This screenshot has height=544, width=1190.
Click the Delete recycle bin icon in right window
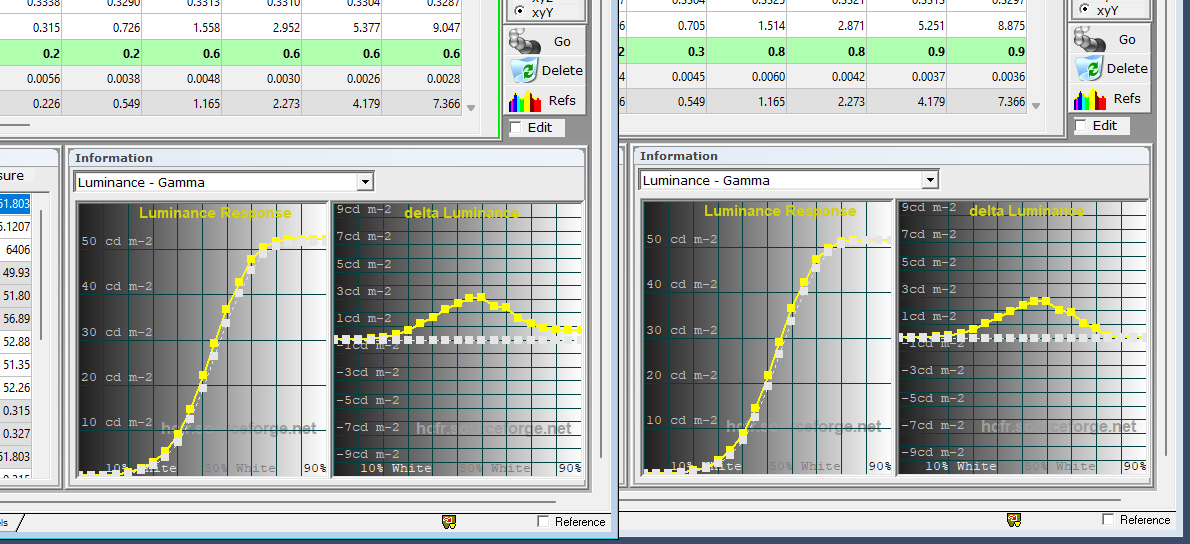coord(1088,69)
